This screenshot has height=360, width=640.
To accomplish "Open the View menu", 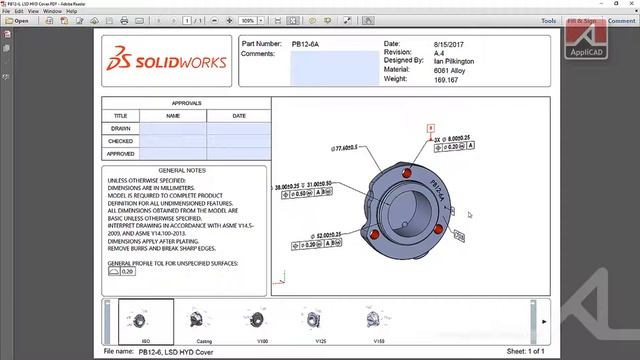I will (33, 11).
